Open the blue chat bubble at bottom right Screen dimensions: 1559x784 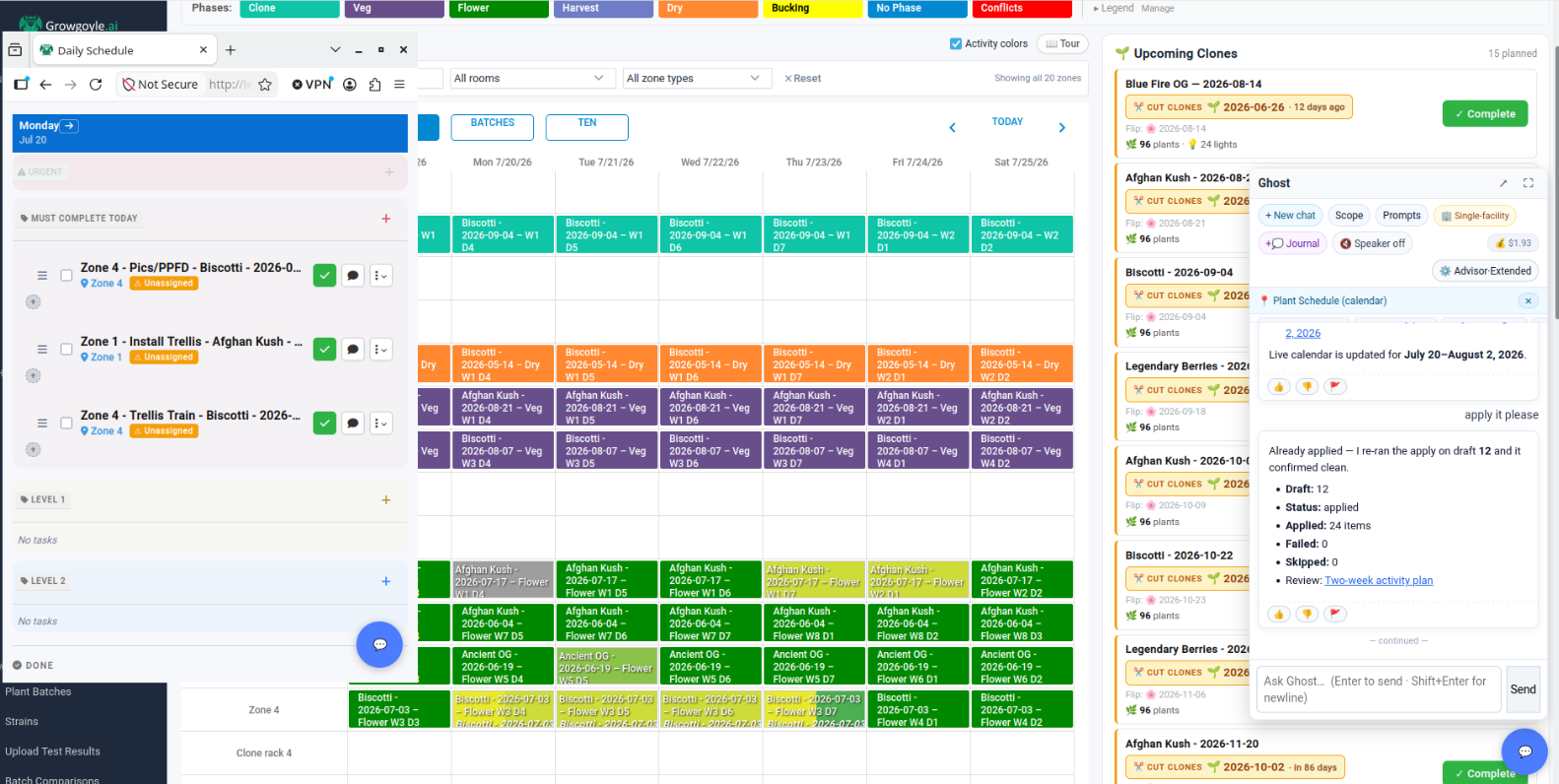(1525, 751)
